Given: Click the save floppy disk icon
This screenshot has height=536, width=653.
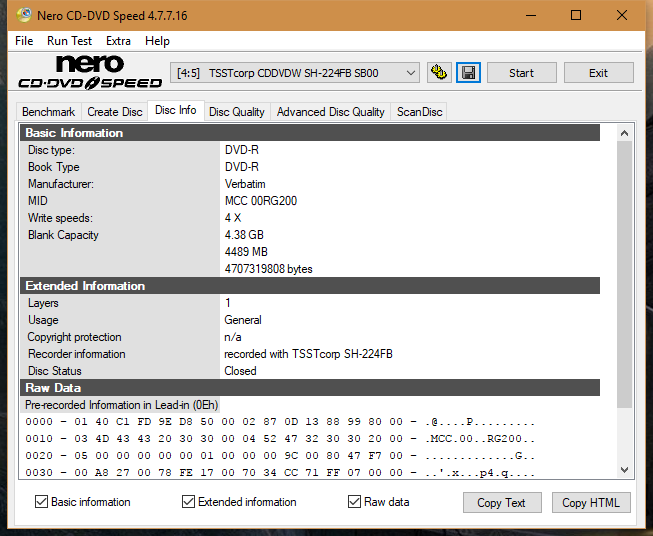Looking at the screenshot, I should point(468,73).
